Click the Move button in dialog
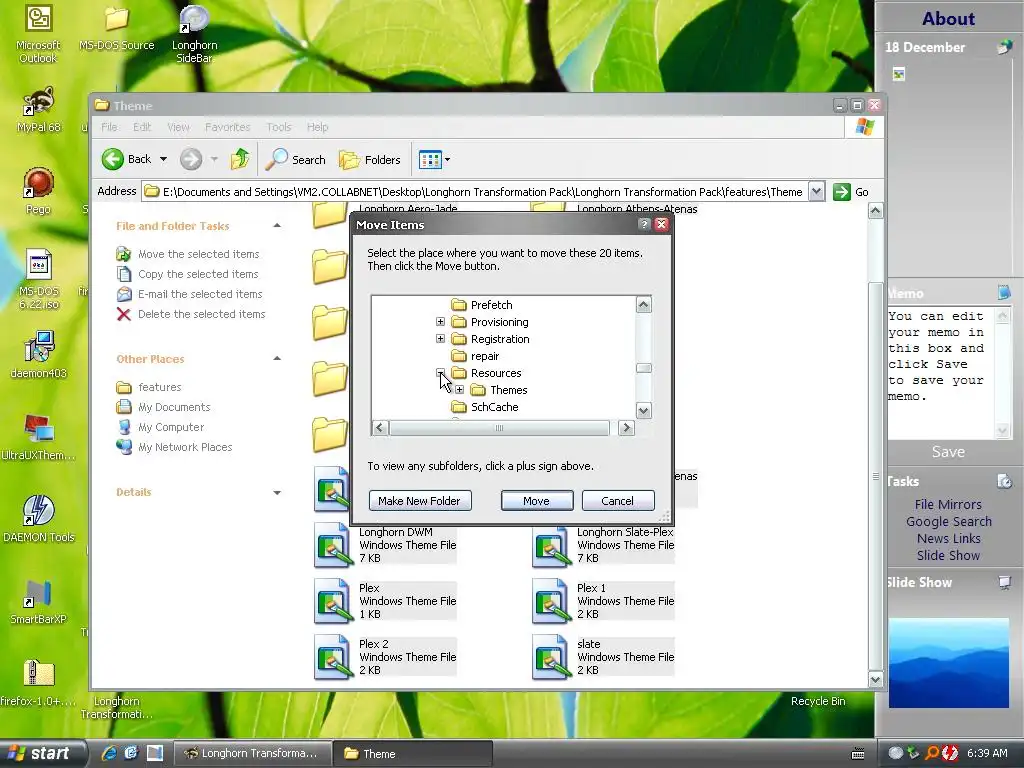Viewport: 1024px width, 768px height. (x=537, y=501)
